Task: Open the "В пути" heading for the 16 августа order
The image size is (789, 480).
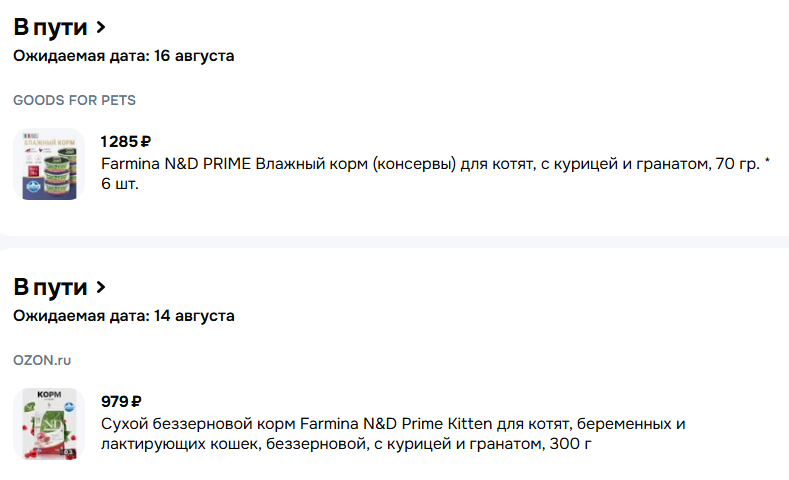Action: 50,27
